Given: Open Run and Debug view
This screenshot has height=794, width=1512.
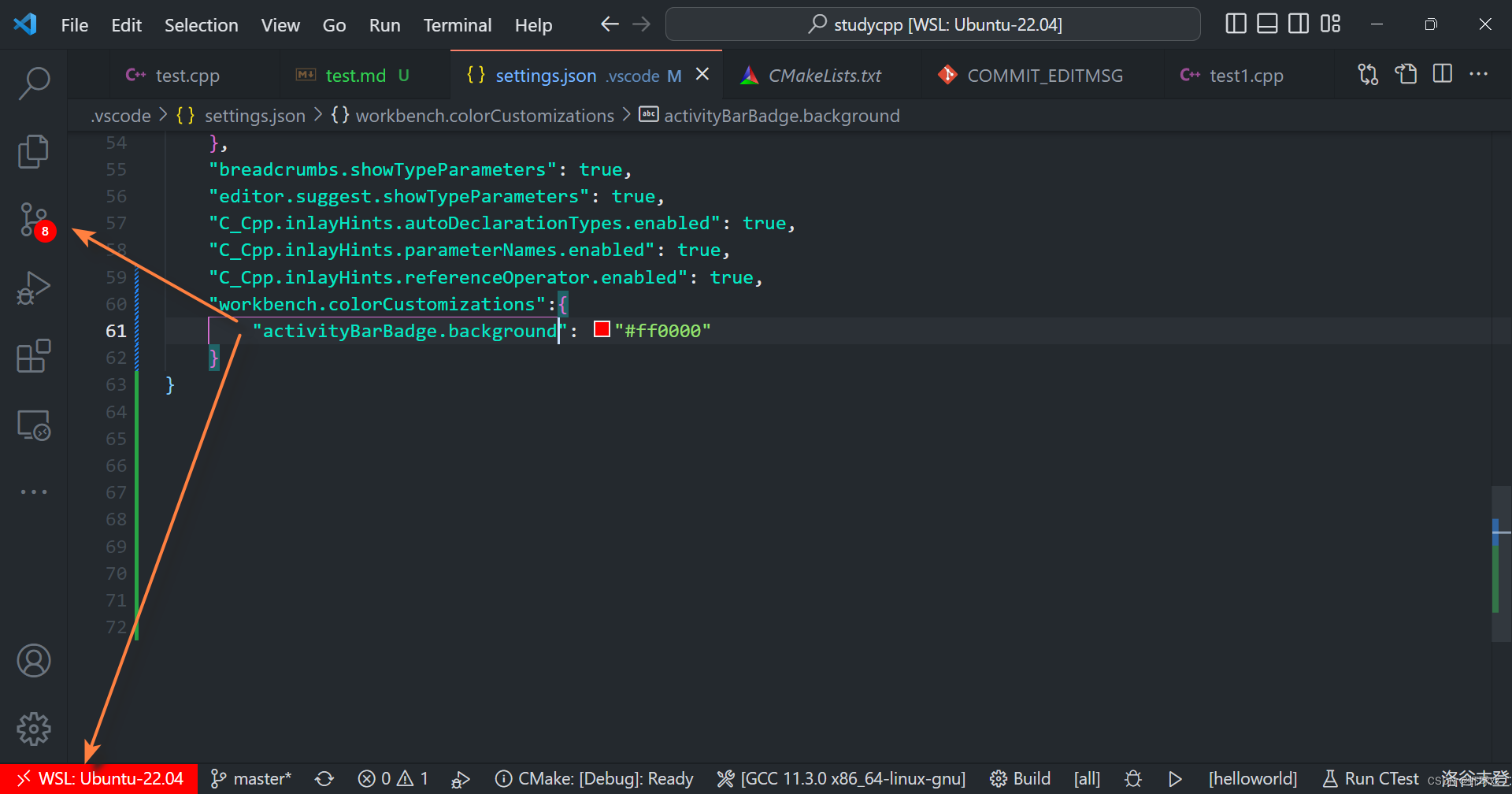Looking at the screenshot, I should click(x=34, y=288).
